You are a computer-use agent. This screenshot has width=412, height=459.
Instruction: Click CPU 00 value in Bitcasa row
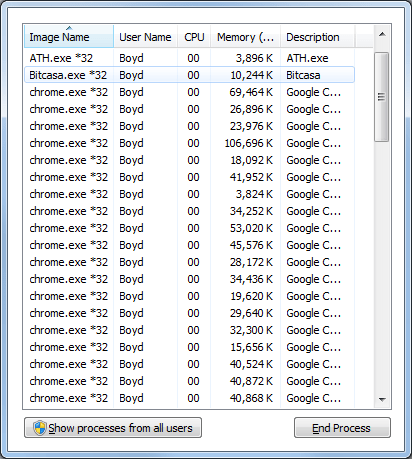click(193, 75)
